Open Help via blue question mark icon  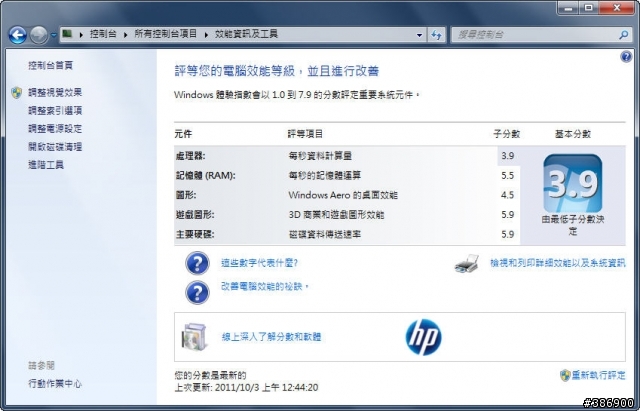(626, 57)
